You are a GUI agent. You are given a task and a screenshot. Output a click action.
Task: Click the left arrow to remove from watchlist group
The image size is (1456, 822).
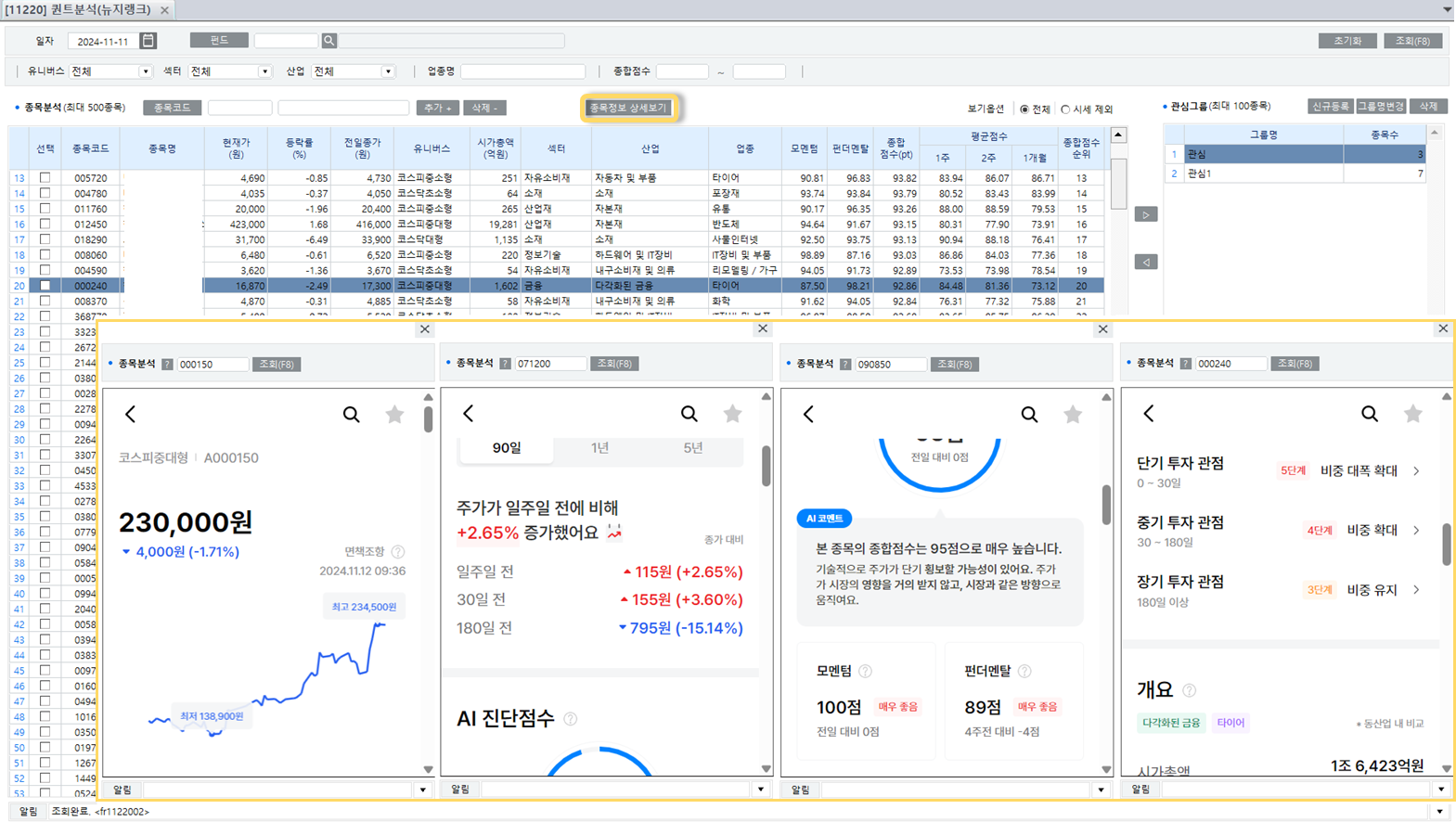tap(1146, 263)
